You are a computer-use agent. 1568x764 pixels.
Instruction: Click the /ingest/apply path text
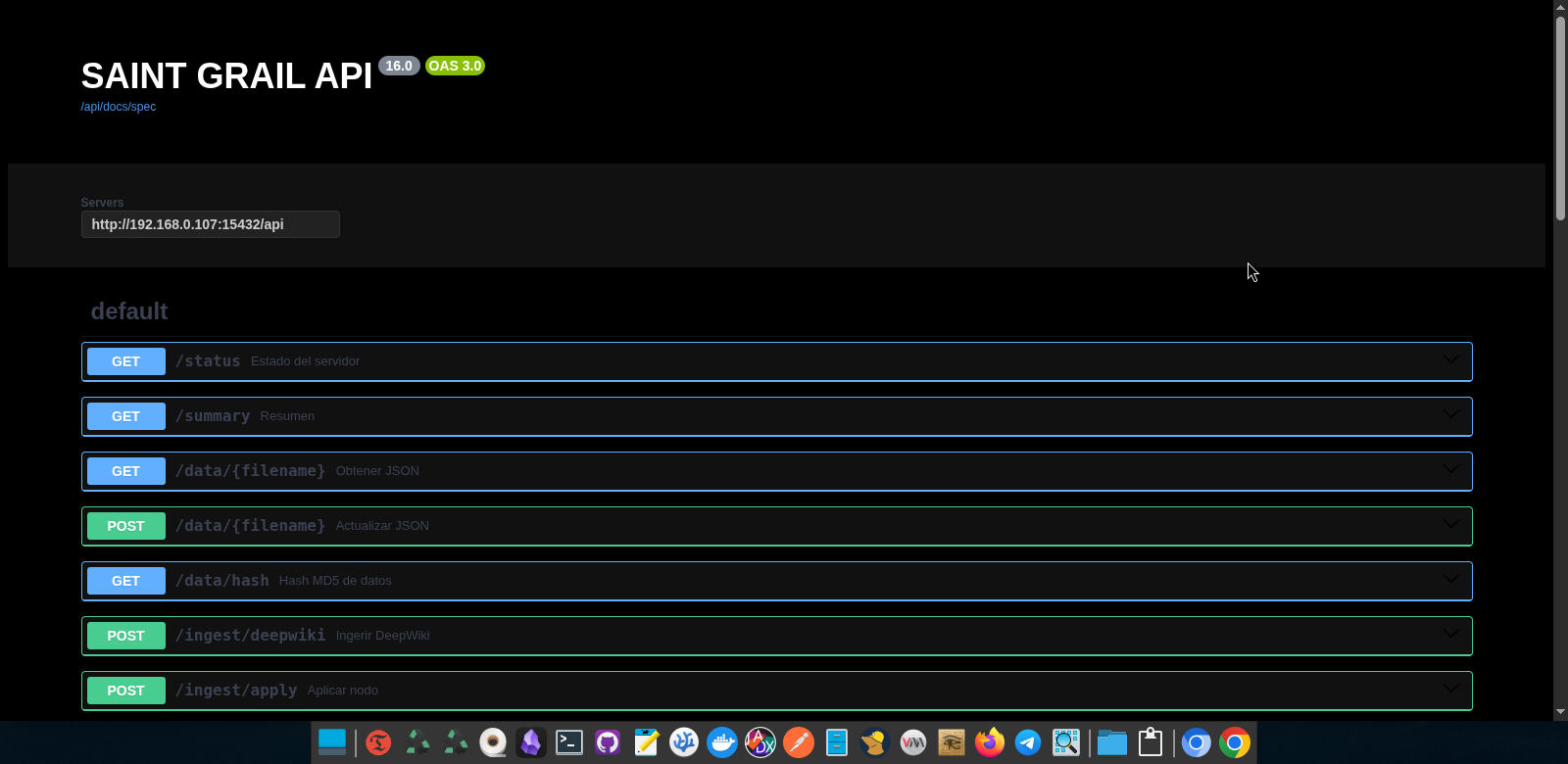[236, 691]
